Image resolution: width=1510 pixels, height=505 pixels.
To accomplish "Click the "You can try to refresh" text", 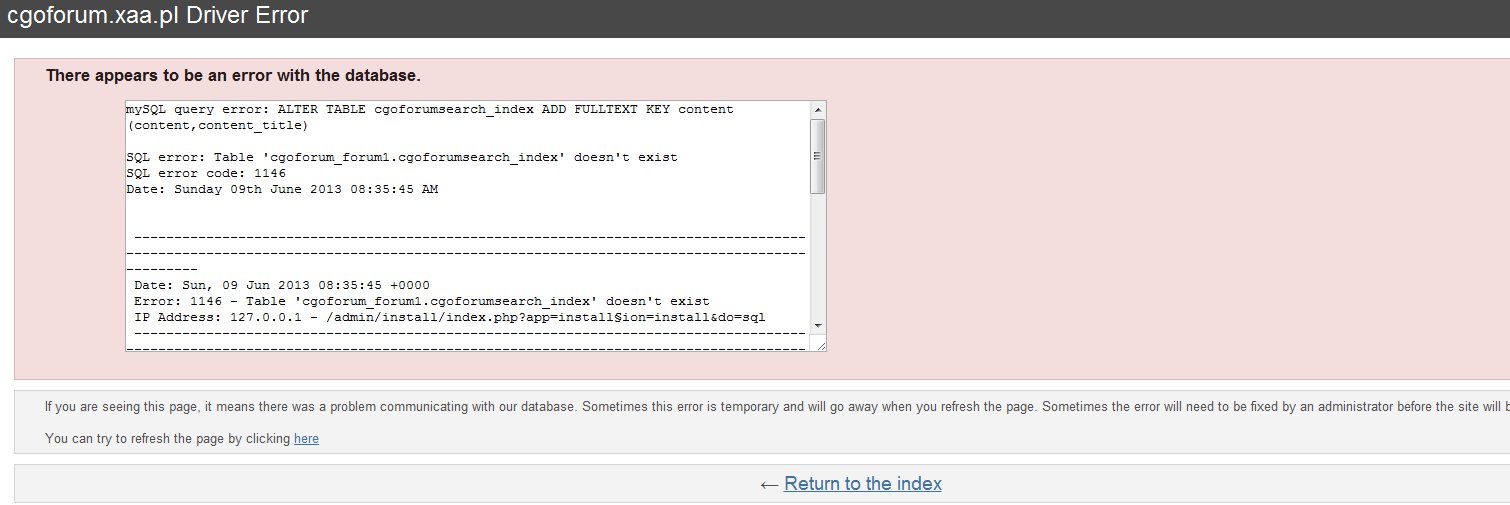I will [168, 439].
